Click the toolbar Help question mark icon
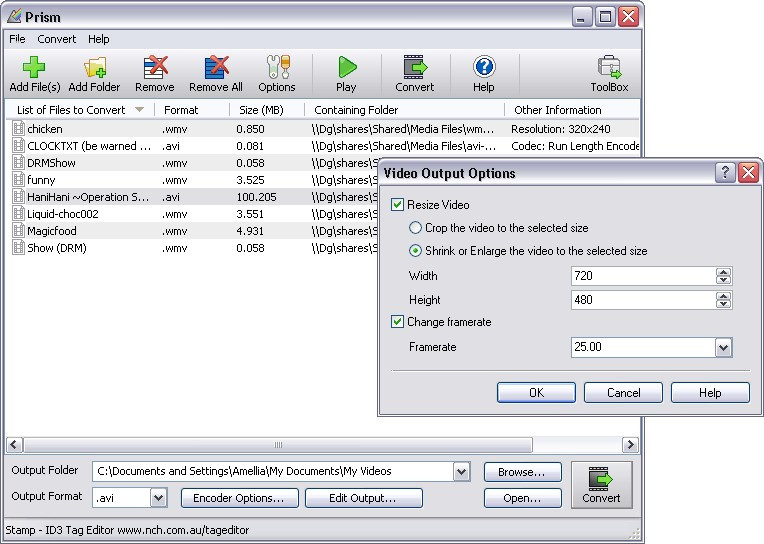This screenshot has height=544, width=764. pyautogui.click(x=484, y=67)
